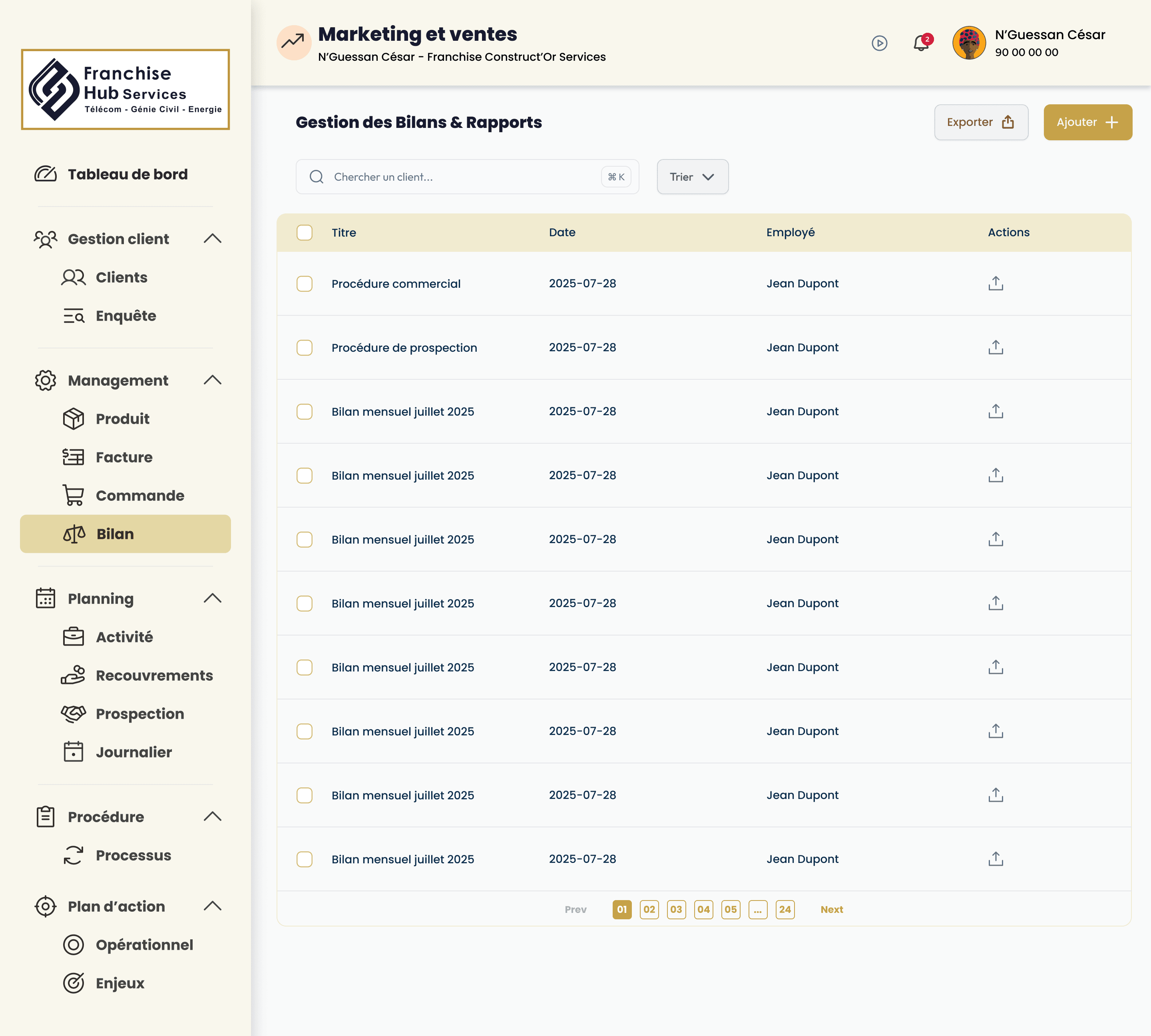Viewport: 1151px width, 1036px height.
Task: Click the Exporter button
Action: coord(981,122)
